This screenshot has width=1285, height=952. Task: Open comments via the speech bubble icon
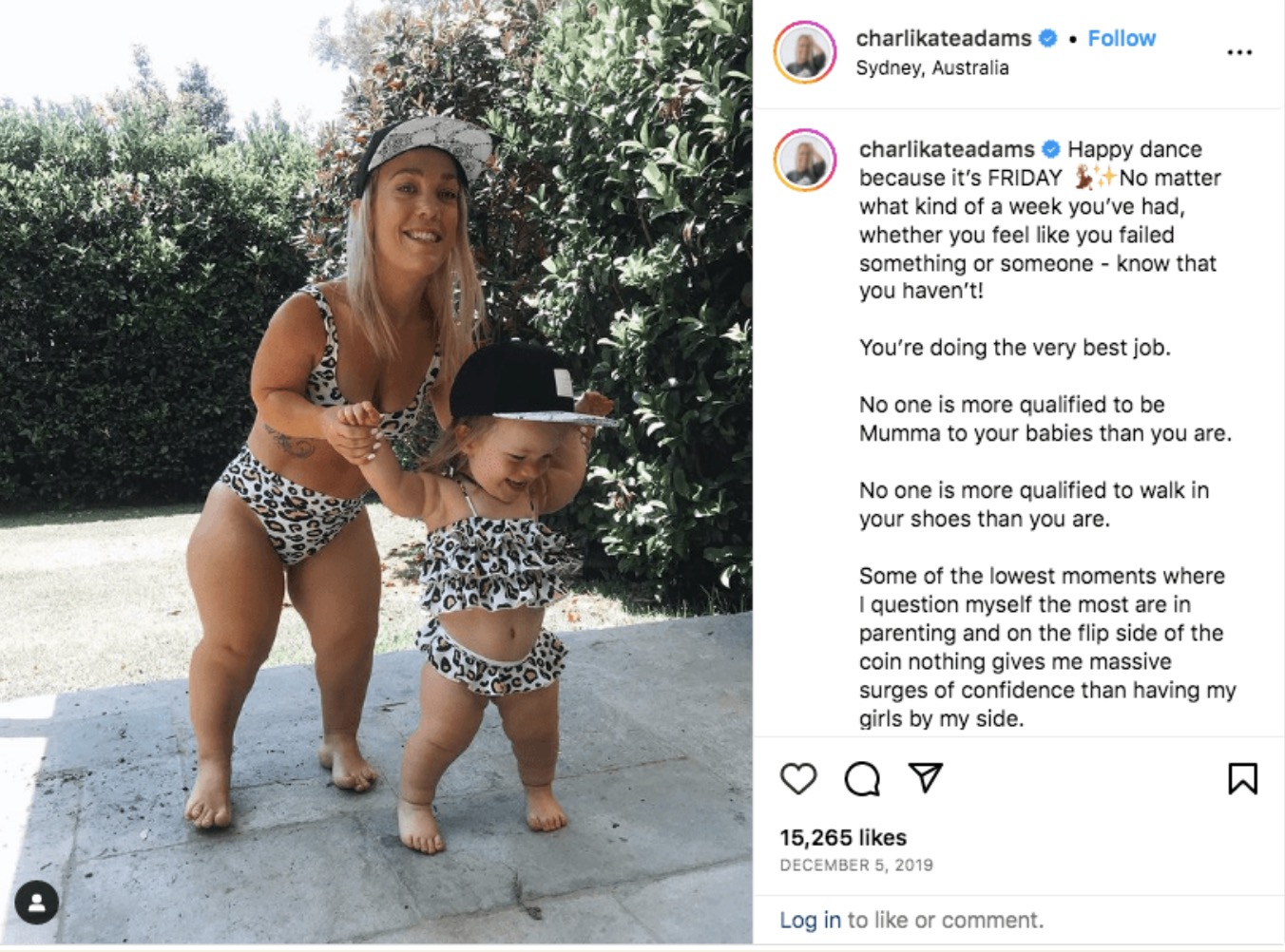(862, 778)
